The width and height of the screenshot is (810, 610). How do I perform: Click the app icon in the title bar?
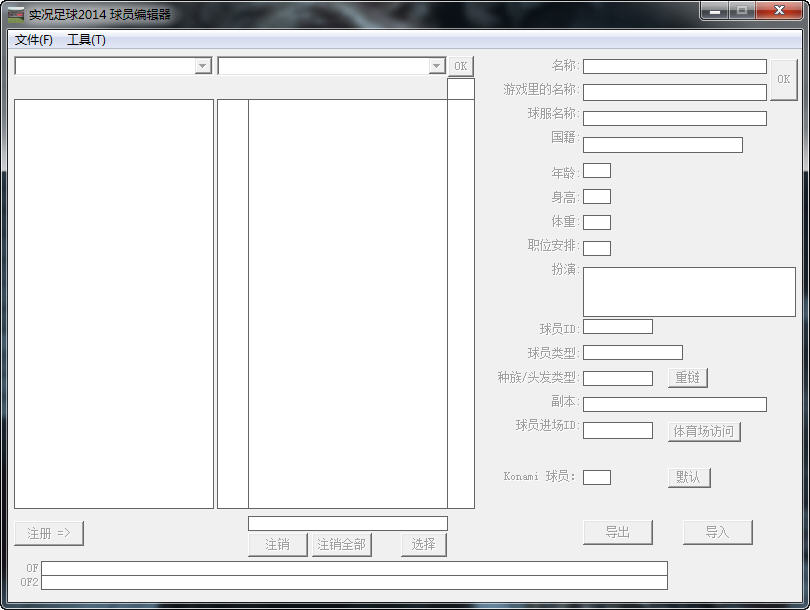(x=16, y=14)
